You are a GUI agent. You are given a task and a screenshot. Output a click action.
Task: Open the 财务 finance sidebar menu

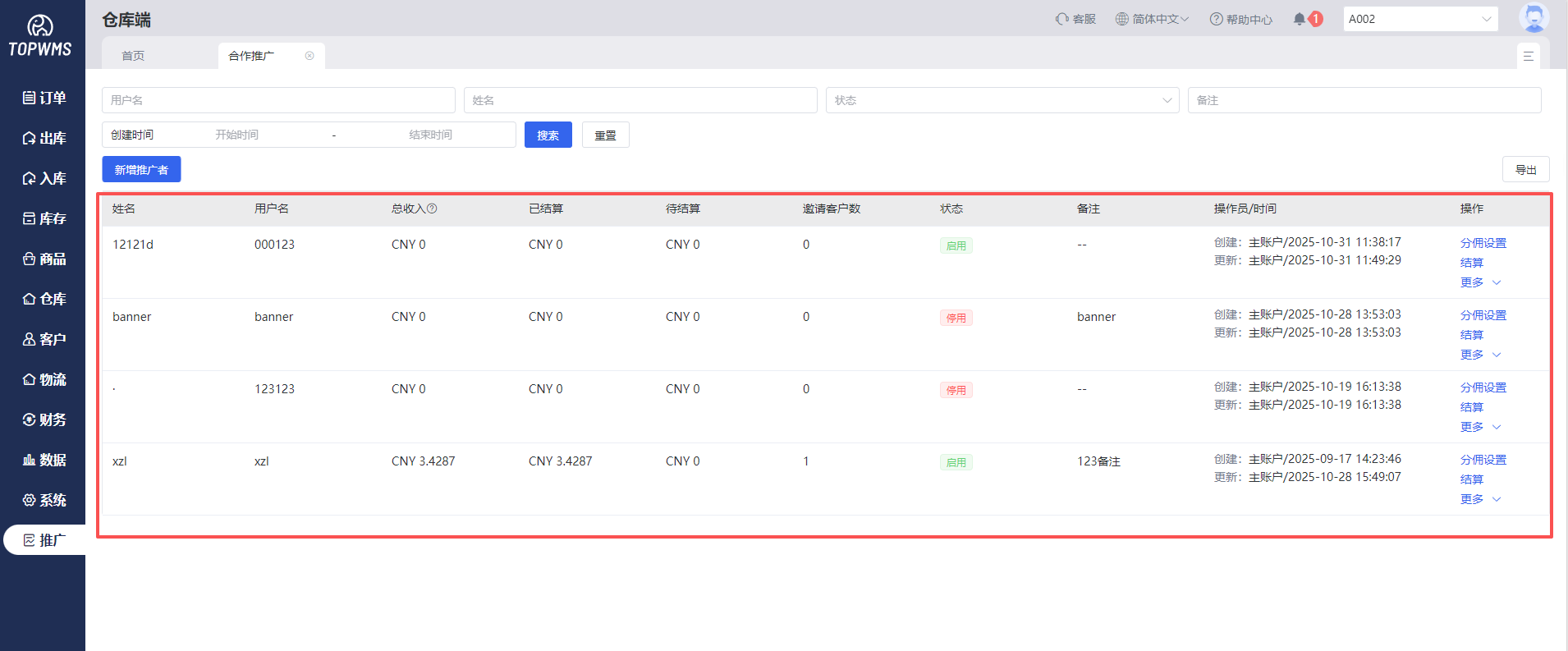[44, 419]
